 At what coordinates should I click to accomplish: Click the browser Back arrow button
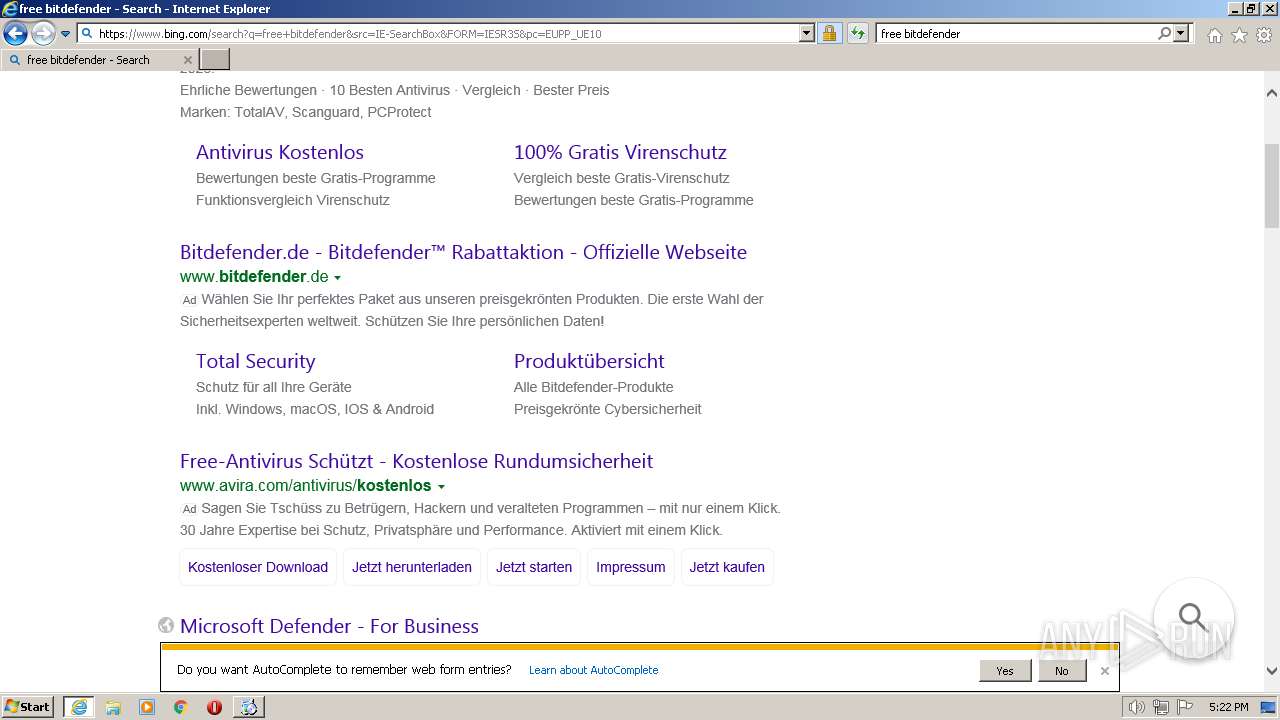pyautogui.click(x=15, y=34)
